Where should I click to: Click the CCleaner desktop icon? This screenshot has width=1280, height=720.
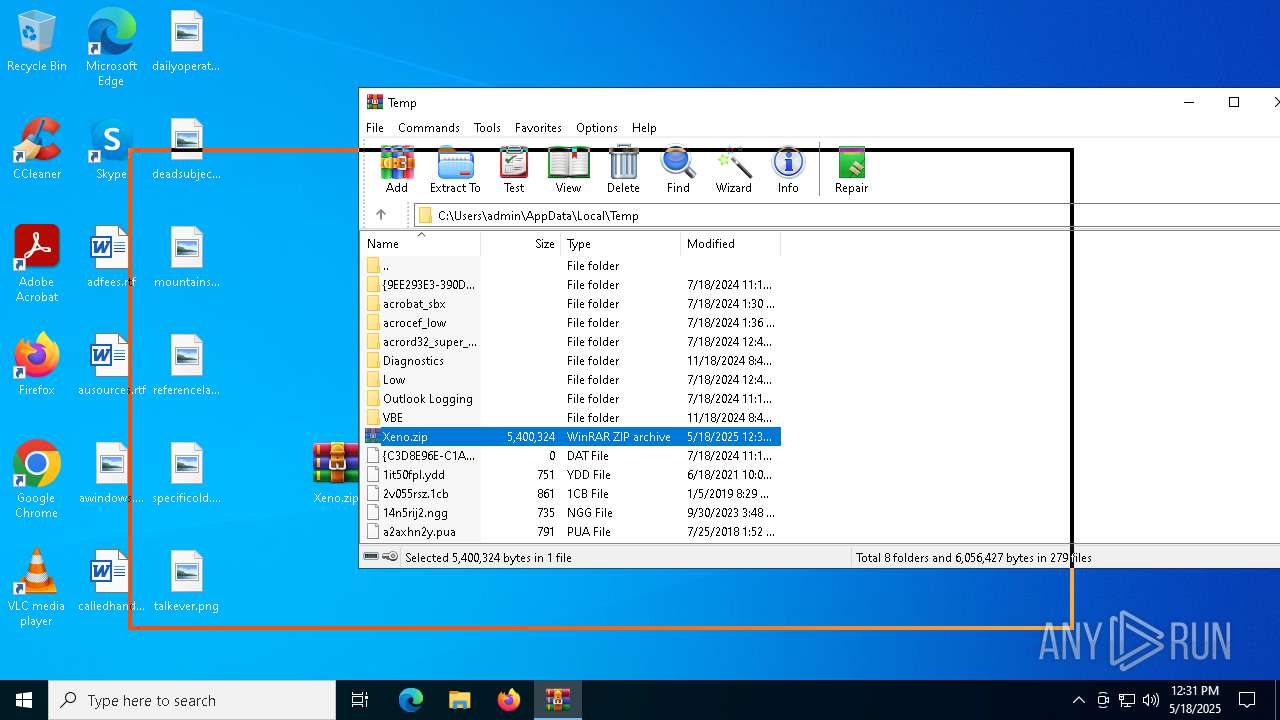(37, 149)
